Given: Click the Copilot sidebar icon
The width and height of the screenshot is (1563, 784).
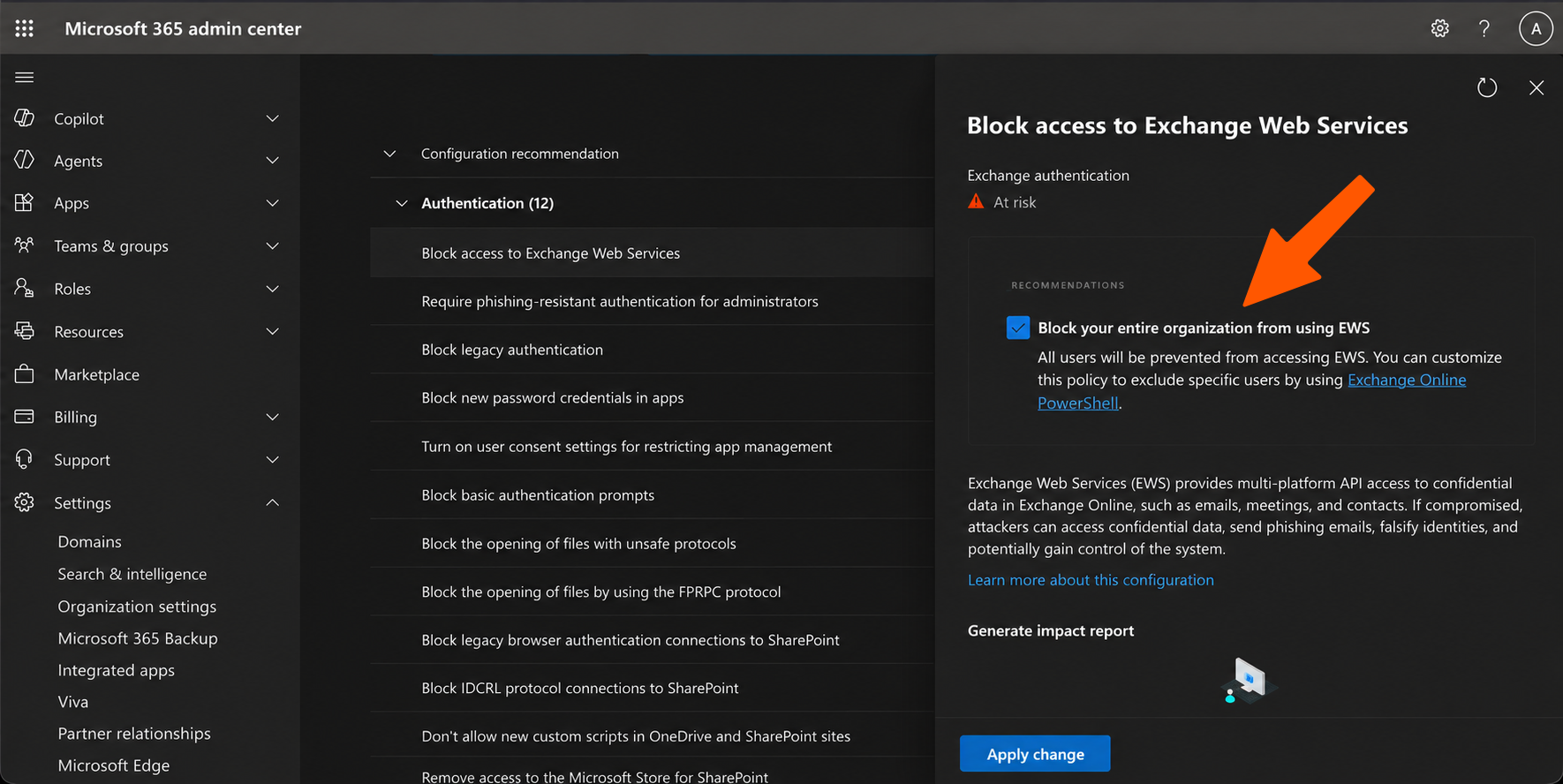Looking at the screenshot, I should coord(25,117).
